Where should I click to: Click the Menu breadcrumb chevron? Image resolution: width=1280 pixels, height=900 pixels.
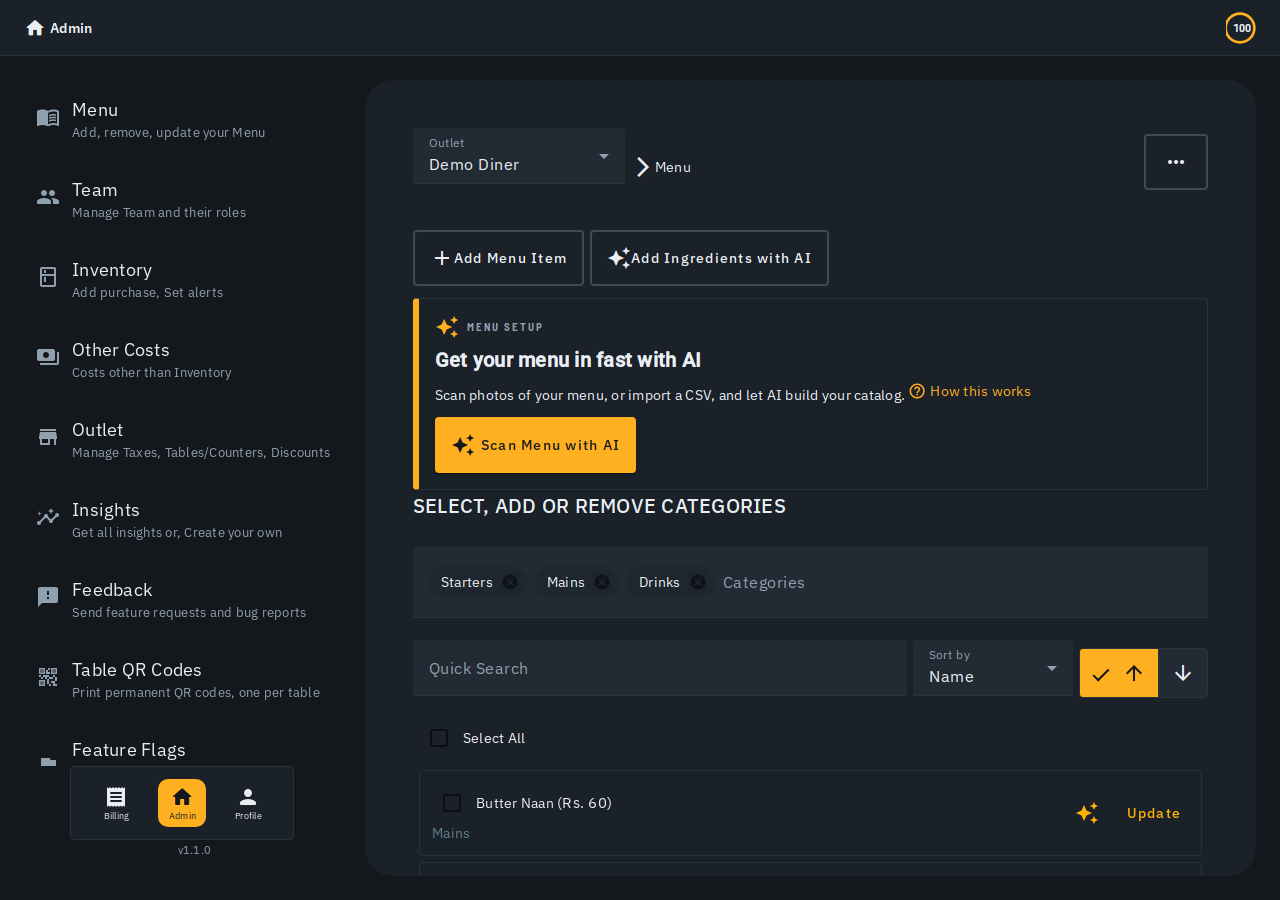point(643,167)
